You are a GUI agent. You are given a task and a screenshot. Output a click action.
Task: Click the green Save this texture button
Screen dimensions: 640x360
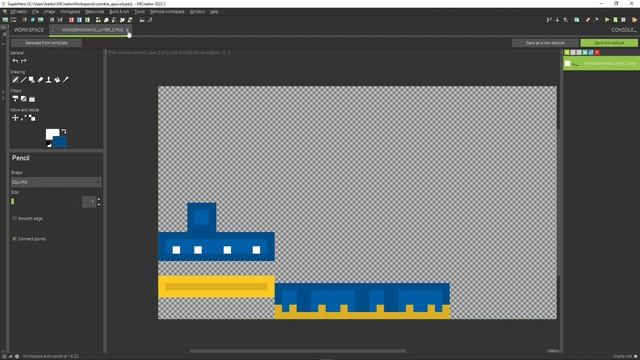(609, 43)
